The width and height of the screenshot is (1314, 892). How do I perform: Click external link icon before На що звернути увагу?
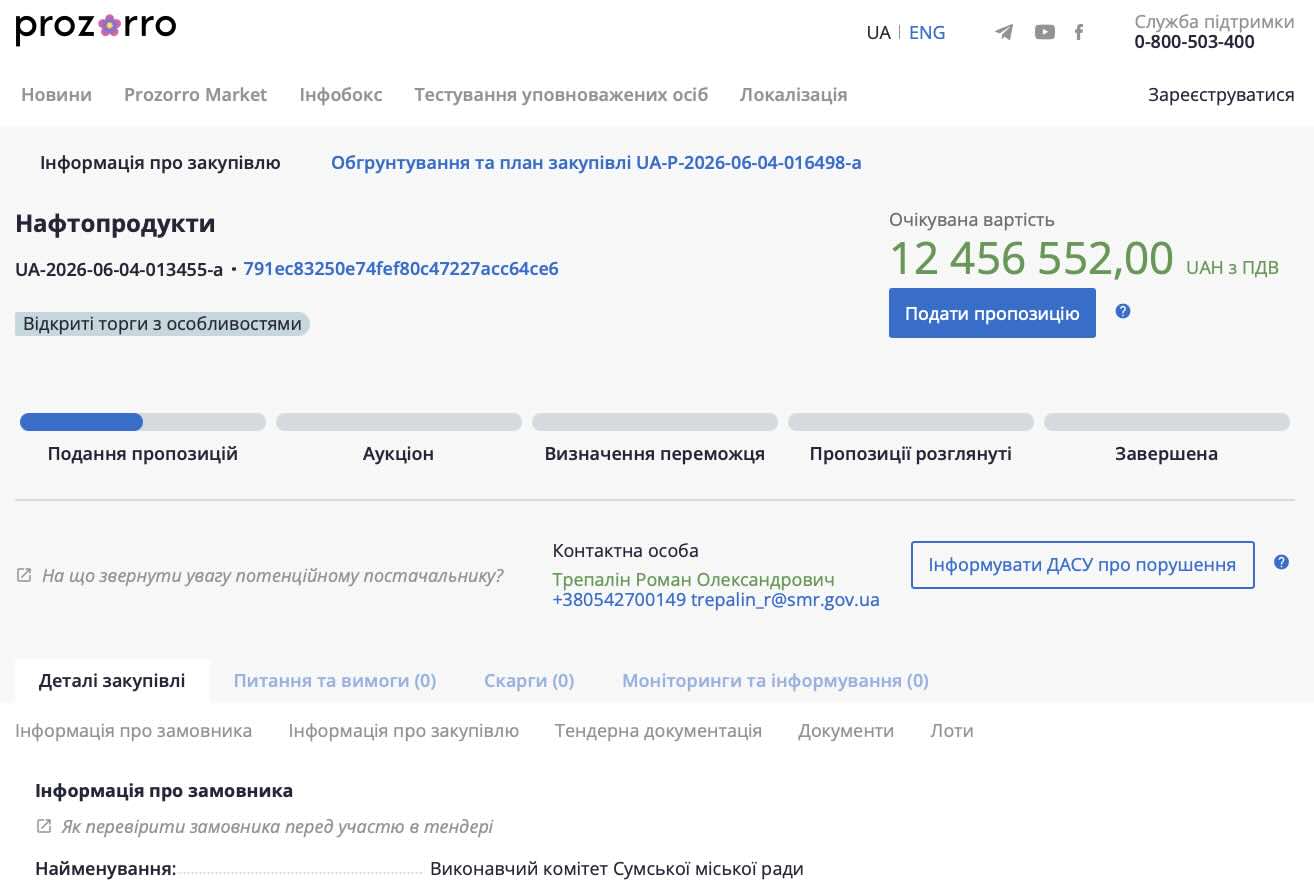pos(24,576)
